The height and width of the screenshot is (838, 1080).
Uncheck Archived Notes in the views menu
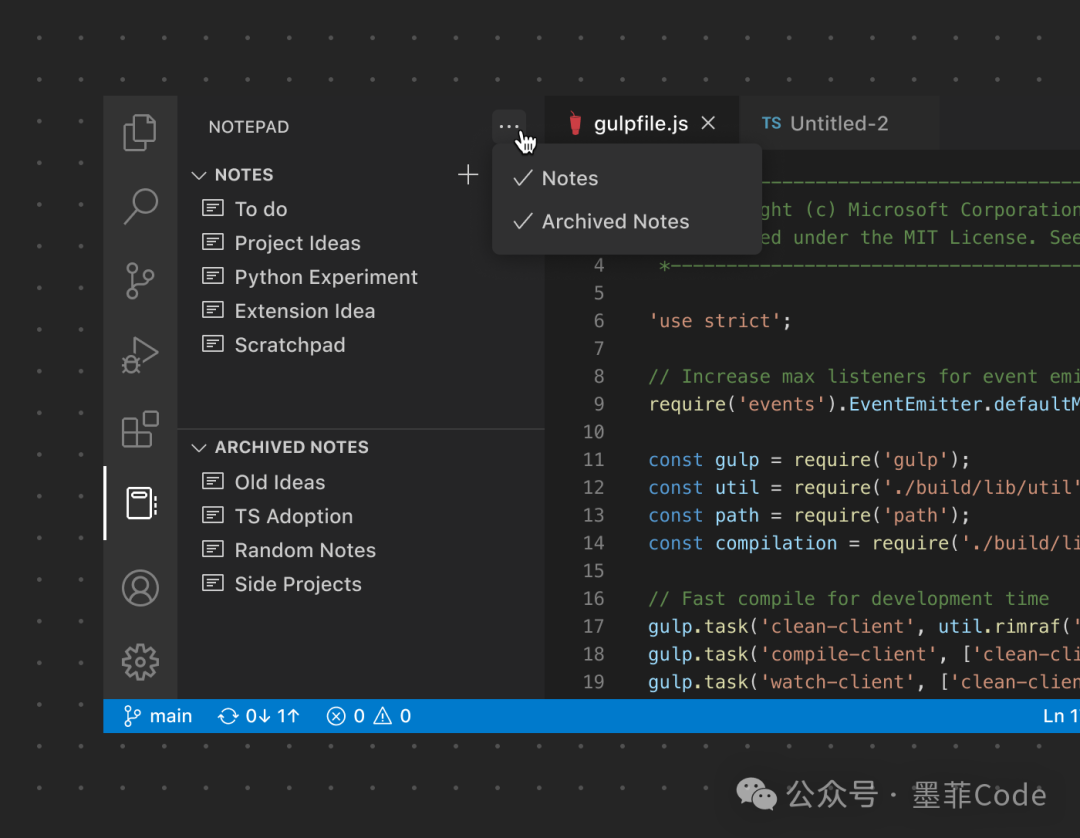tap(614, 222)
